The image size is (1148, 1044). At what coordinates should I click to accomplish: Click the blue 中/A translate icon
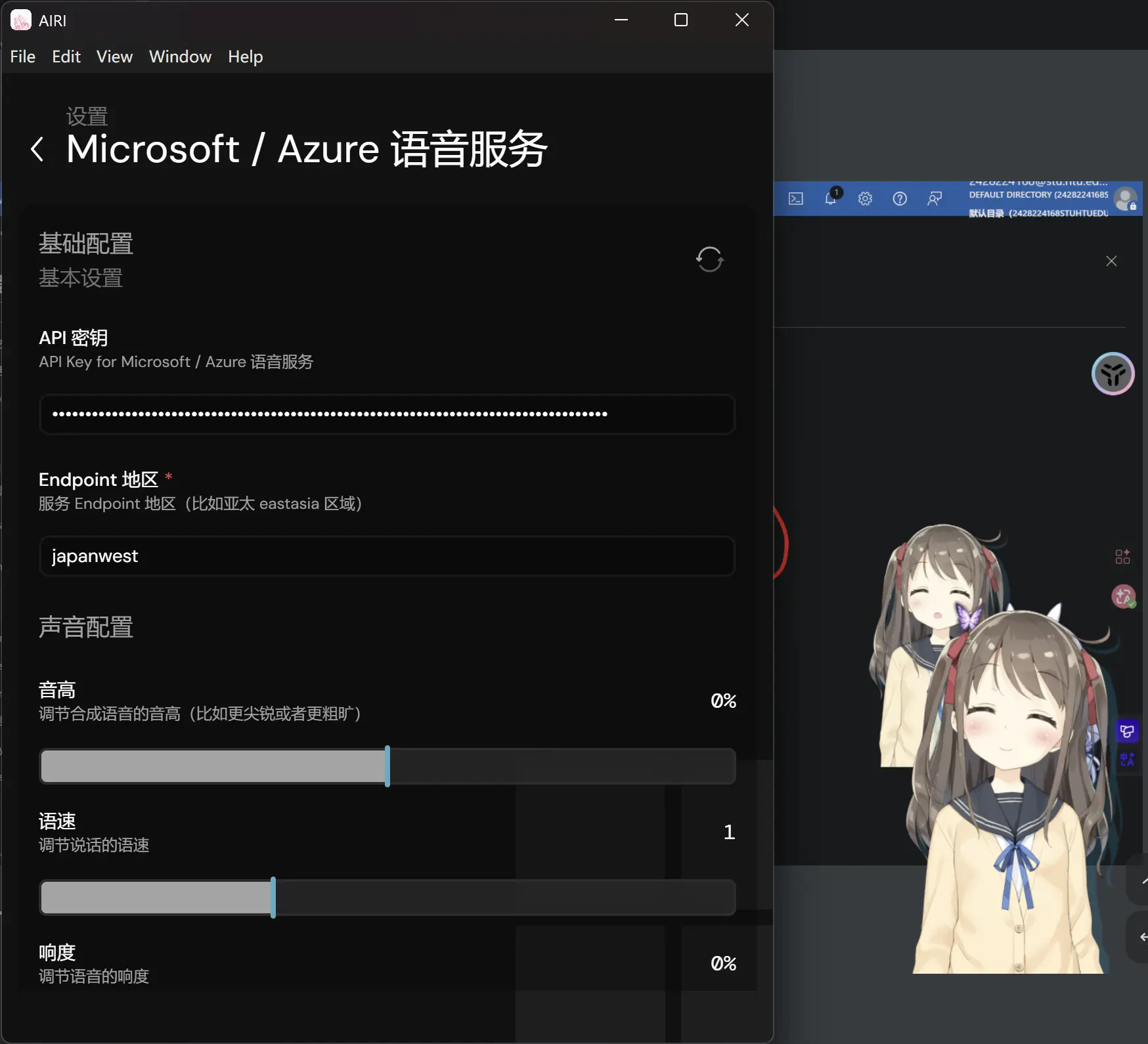(x=1128, y=760)
